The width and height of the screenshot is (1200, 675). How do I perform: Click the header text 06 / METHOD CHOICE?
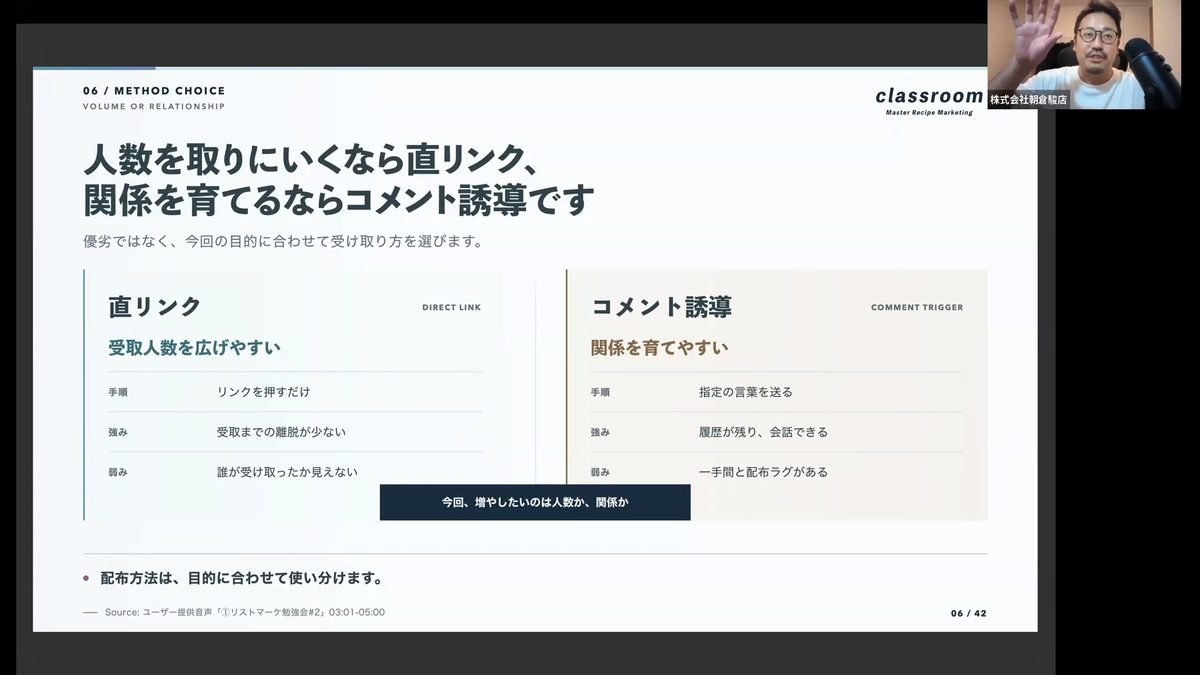[x=154, y=91]
